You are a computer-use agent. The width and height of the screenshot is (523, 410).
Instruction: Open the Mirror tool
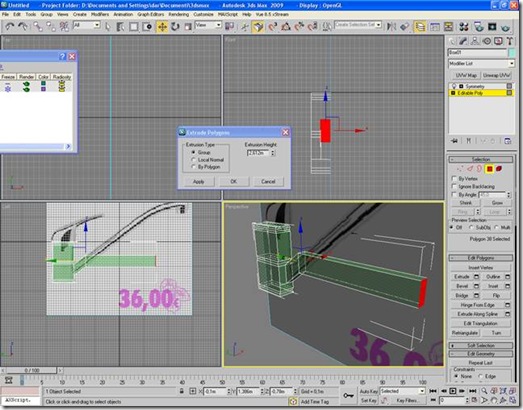(391, 26)
